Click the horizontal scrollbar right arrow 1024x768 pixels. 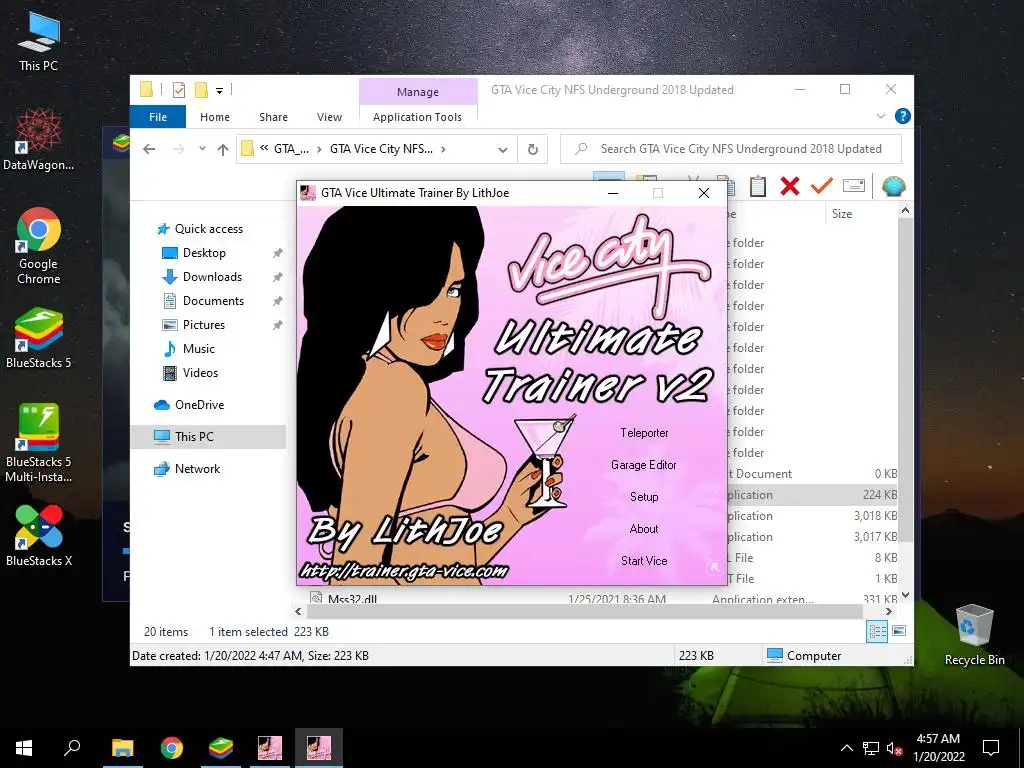(888, 612)
